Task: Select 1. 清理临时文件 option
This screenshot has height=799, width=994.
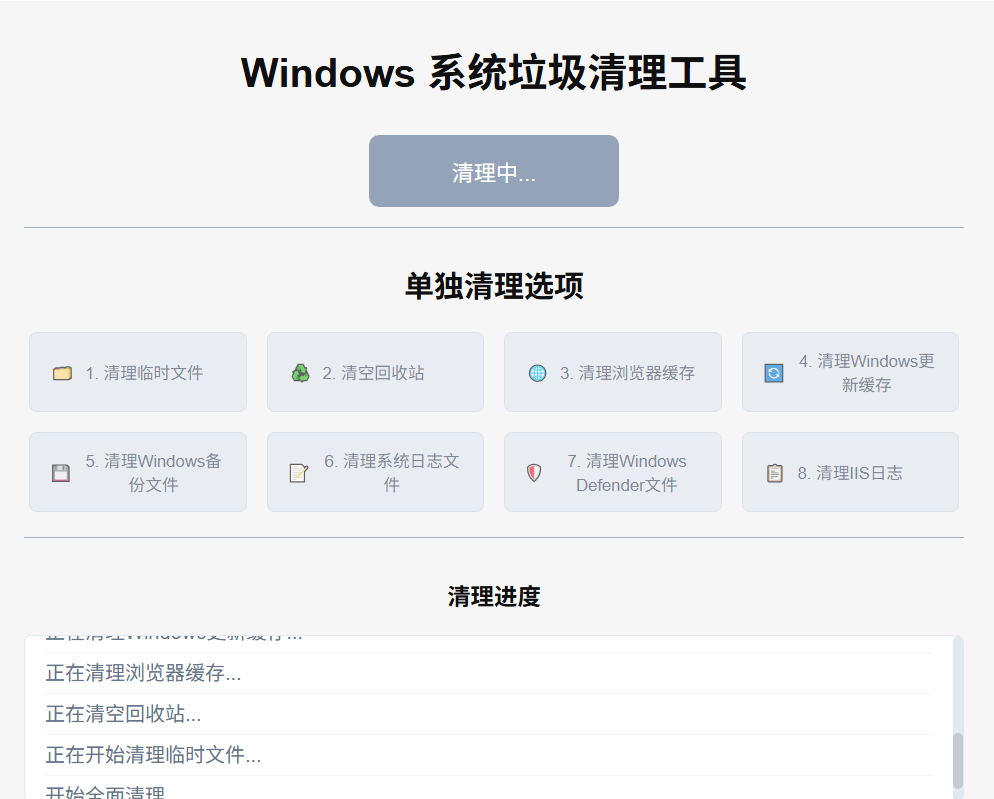Action: pyautogui.click(x=138, y=372)
